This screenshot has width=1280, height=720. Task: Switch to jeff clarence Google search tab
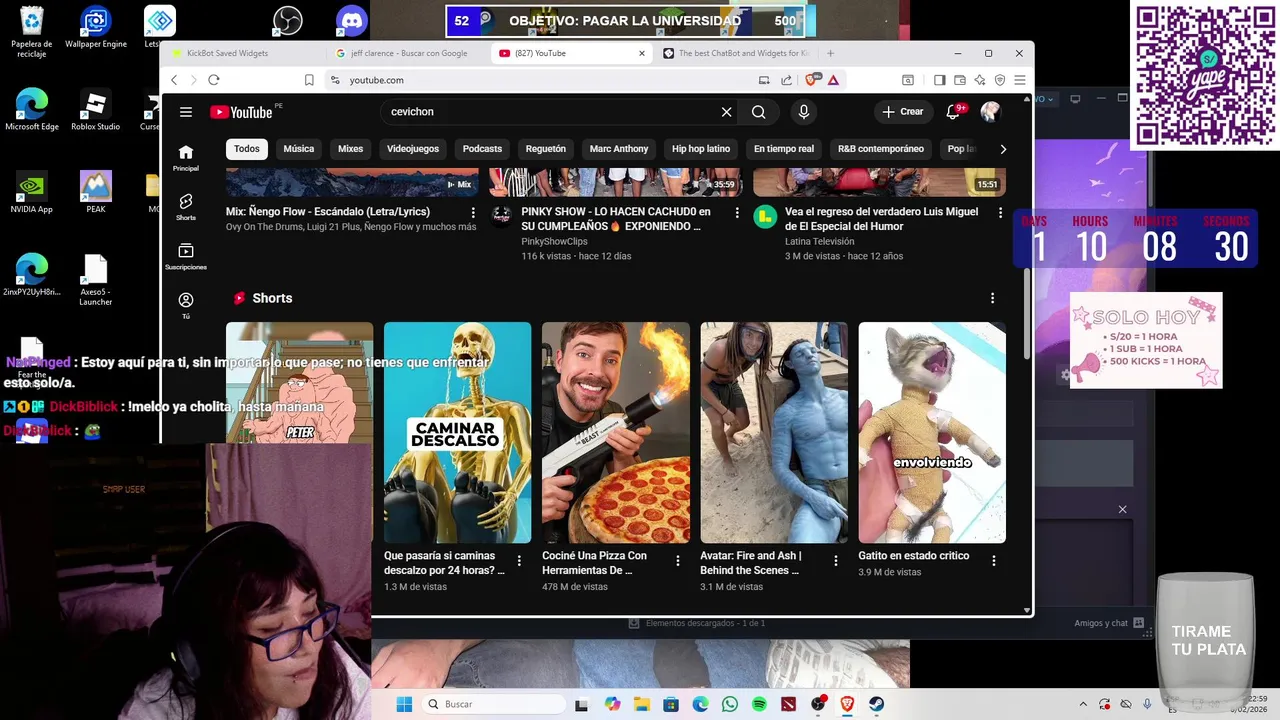point(409,53)
